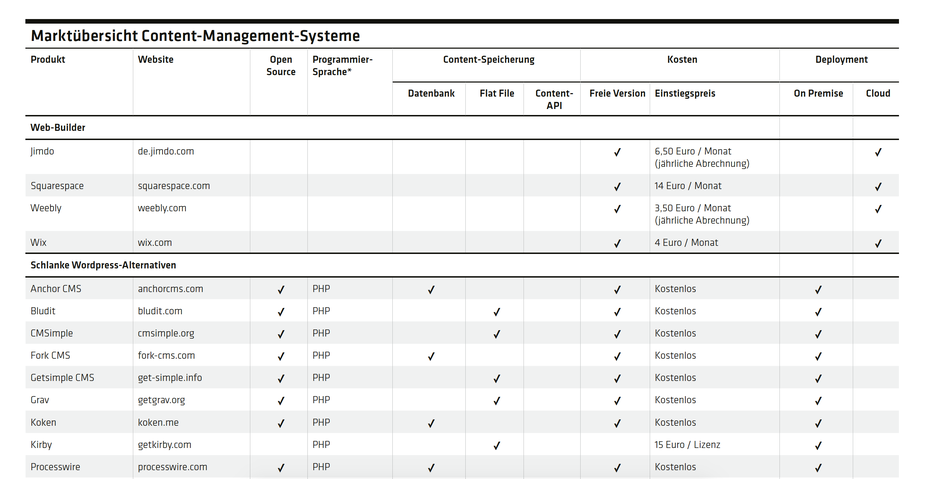
Task: Click the 'Web-Builder' section heading
Action: (58, 127)
